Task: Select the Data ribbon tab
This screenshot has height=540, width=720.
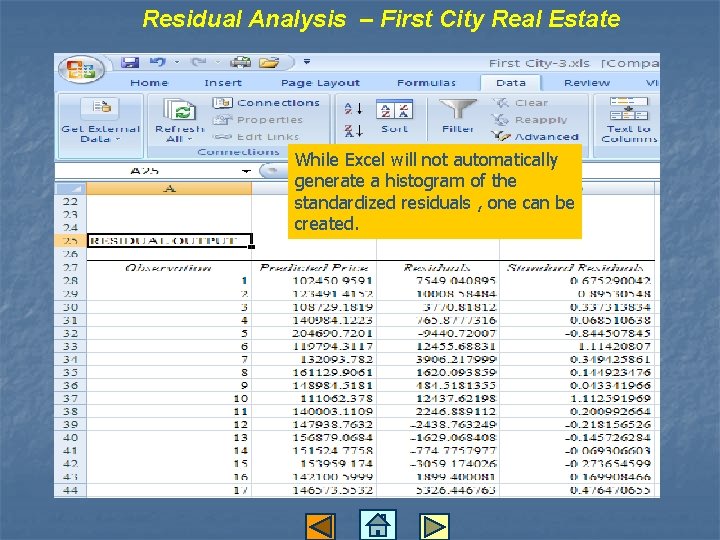Action: 511,83
